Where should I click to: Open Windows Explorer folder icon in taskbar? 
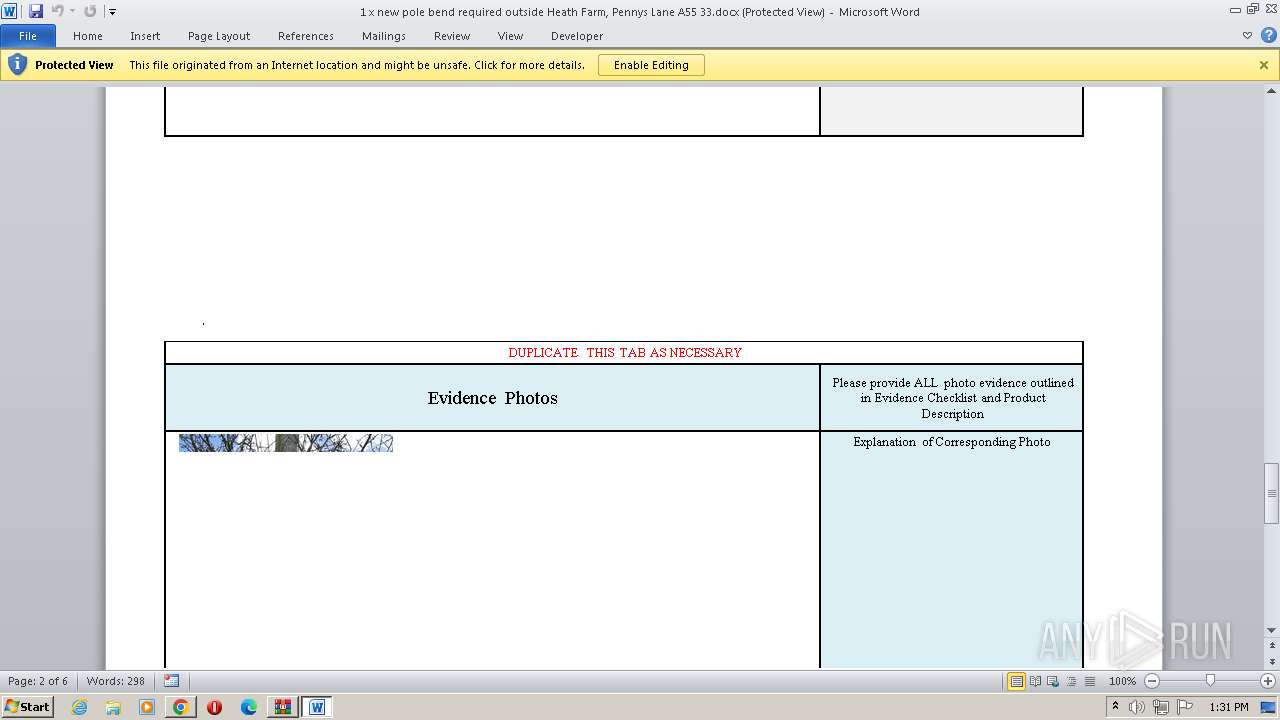(x=113, y=707)
